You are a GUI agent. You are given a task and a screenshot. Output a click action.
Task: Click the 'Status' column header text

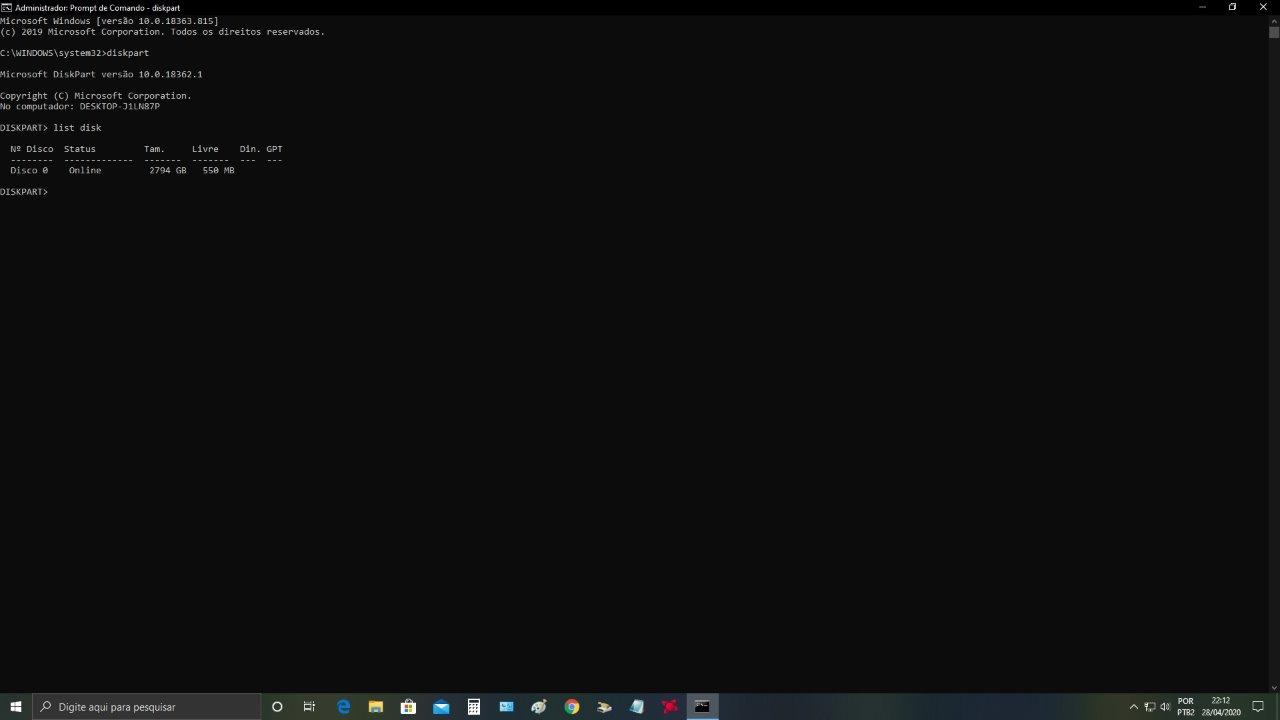tap(80, 149)
